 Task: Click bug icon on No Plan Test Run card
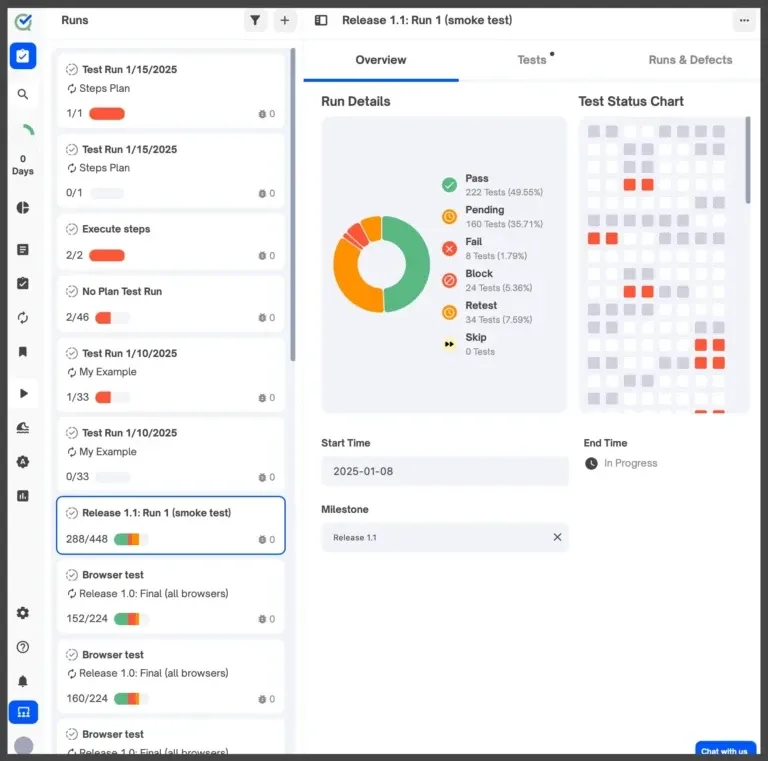262,318
